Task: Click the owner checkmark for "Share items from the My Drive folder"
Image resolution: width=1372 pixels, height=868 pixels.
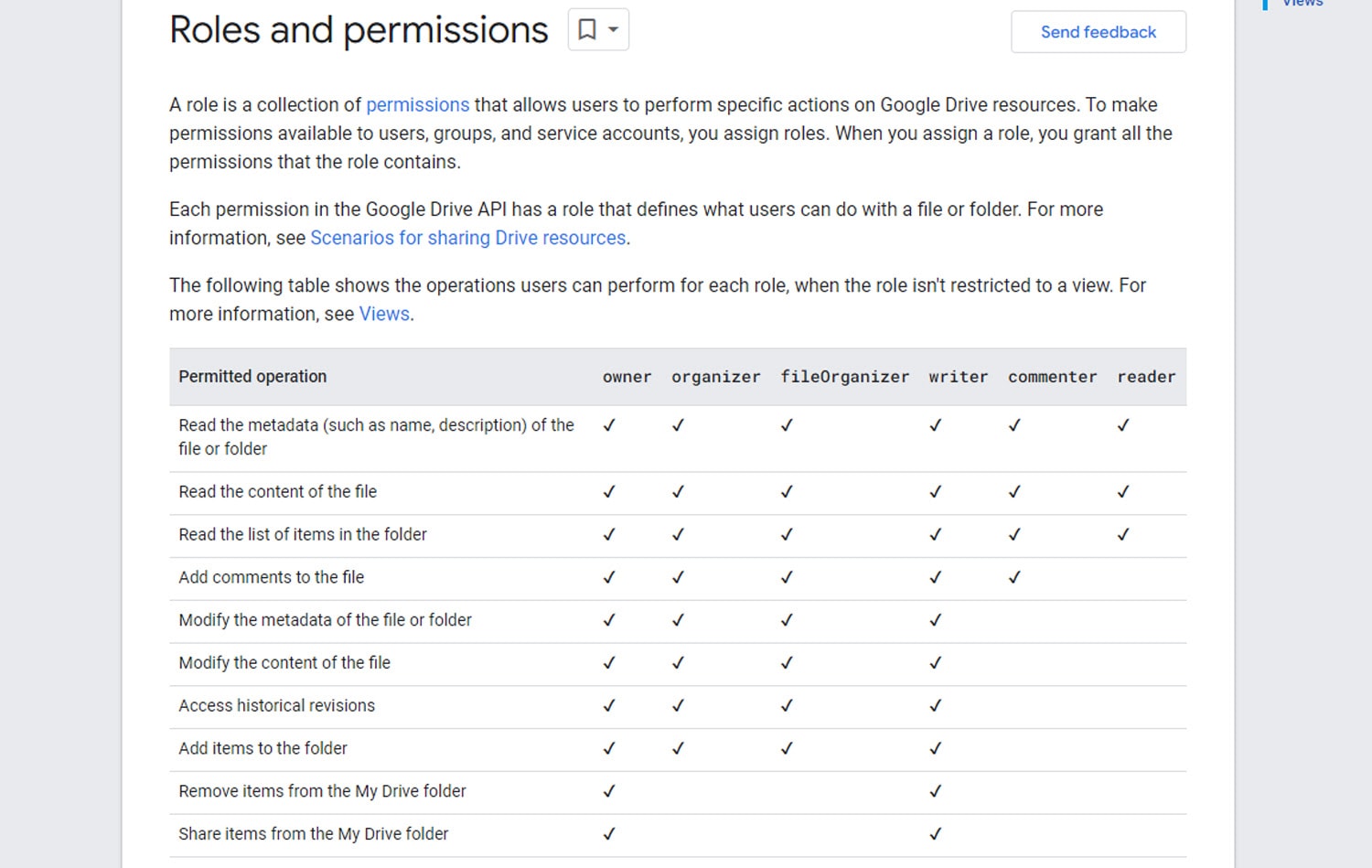Action: [x=608, y=833]
